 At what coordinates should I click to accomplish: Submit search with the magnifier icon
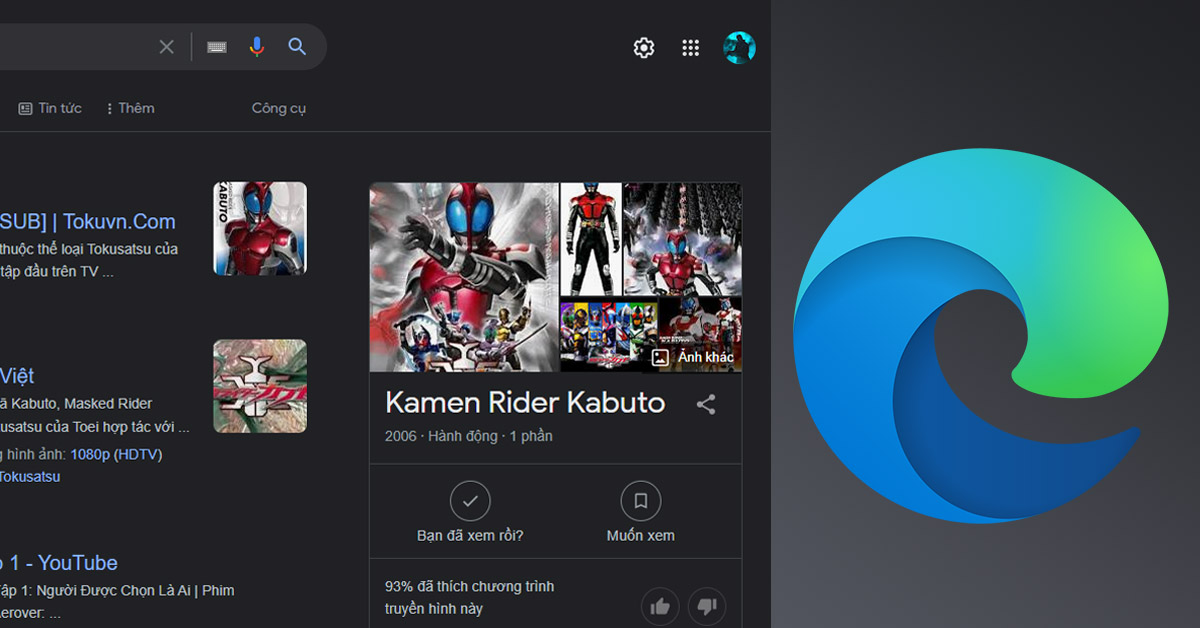[x=297, y=47]
